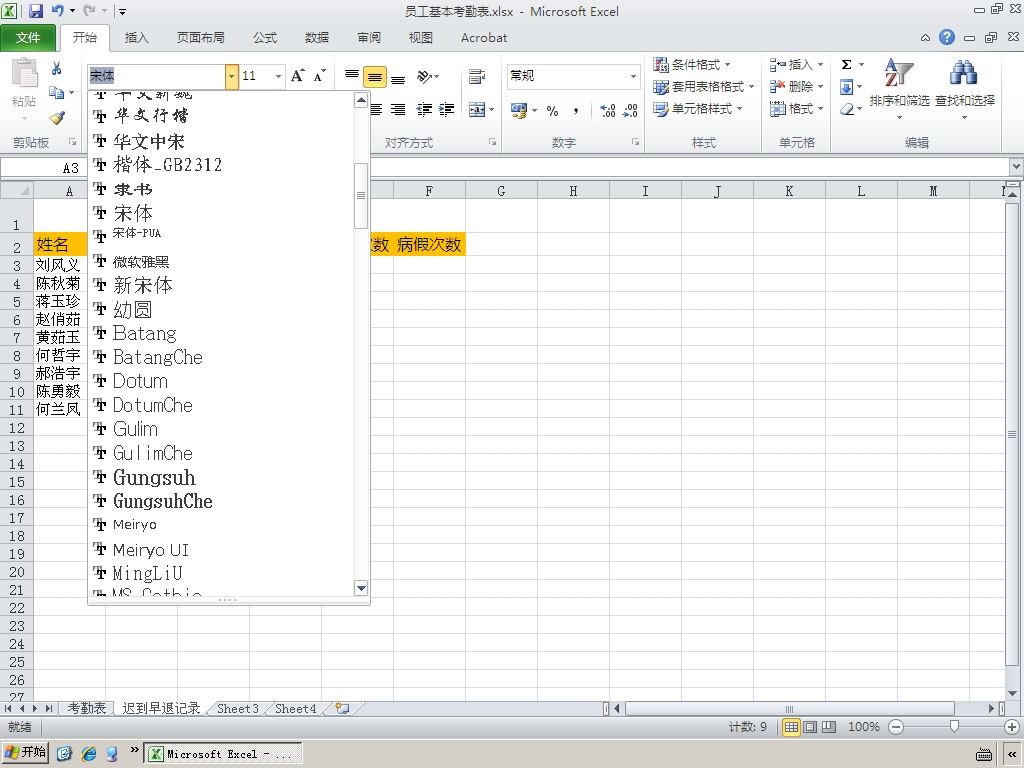Switch to Normal view in status bar
The width and height of the screenshot is (1024, 768).
pos(791,727)
